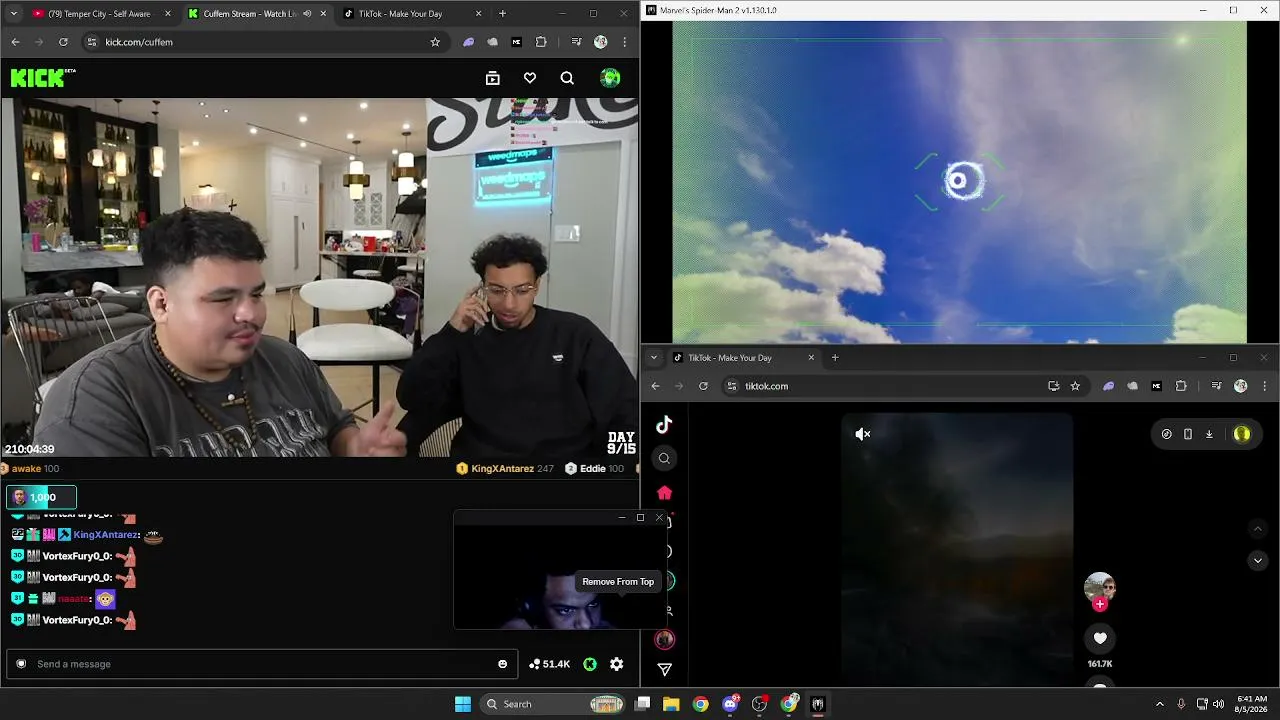
Task: Click the tiktok.com address bar
Action: (x=903, y=386)
